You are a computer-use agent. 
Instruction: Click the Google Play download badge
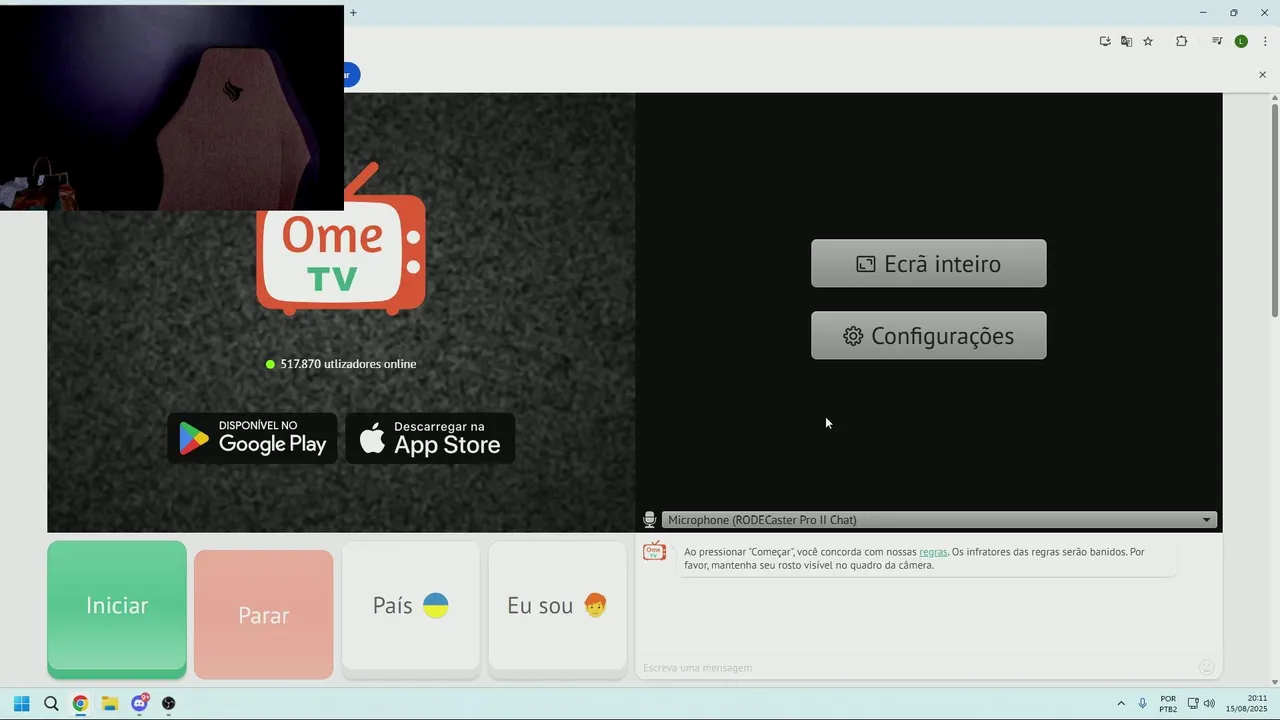pyautogui.click(x=252, y=438)
